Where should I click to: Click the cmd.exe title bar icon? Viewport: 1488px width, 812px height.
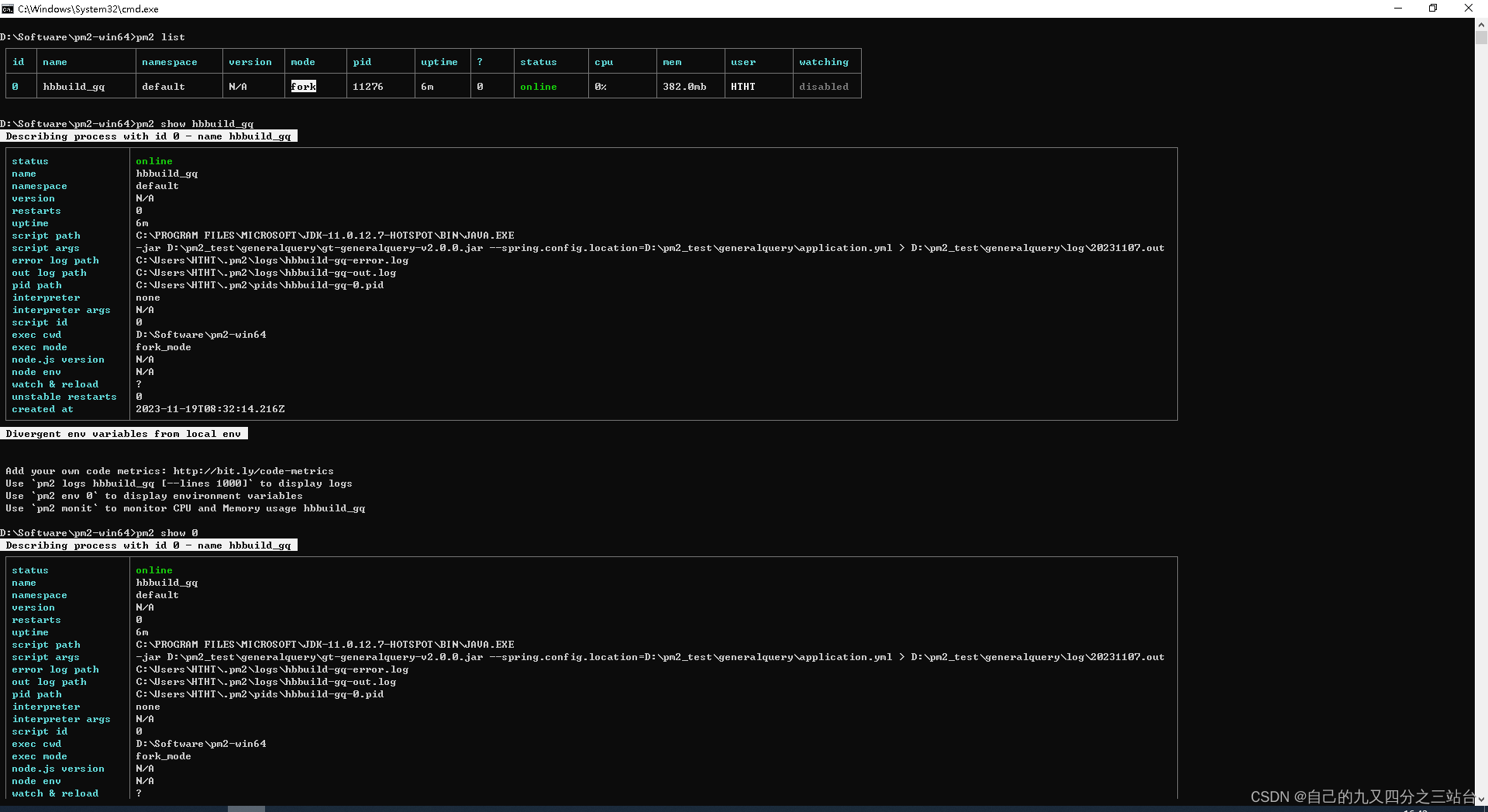click(x=8, y=9)
